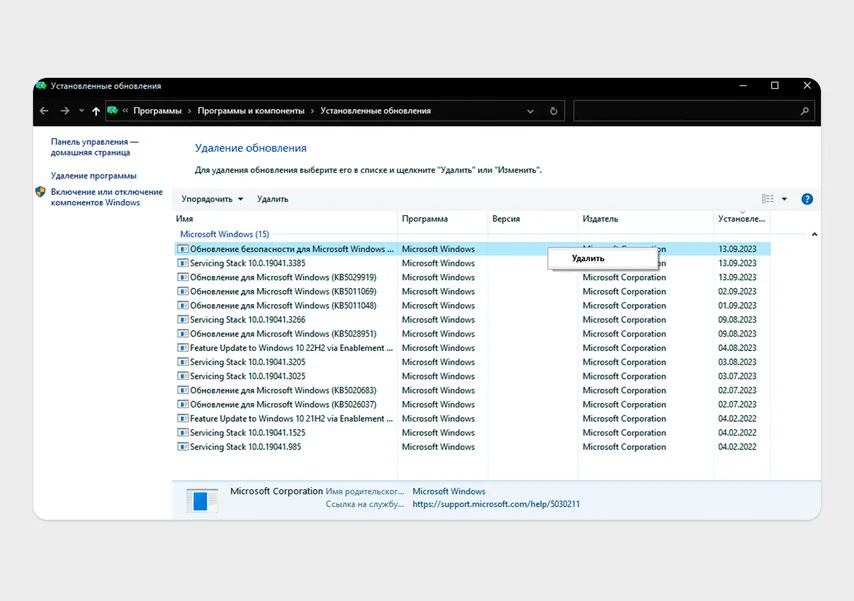Open address bar history dropdown chevron
The height and width of the screenshot is (601, 854).
point(530,111)
